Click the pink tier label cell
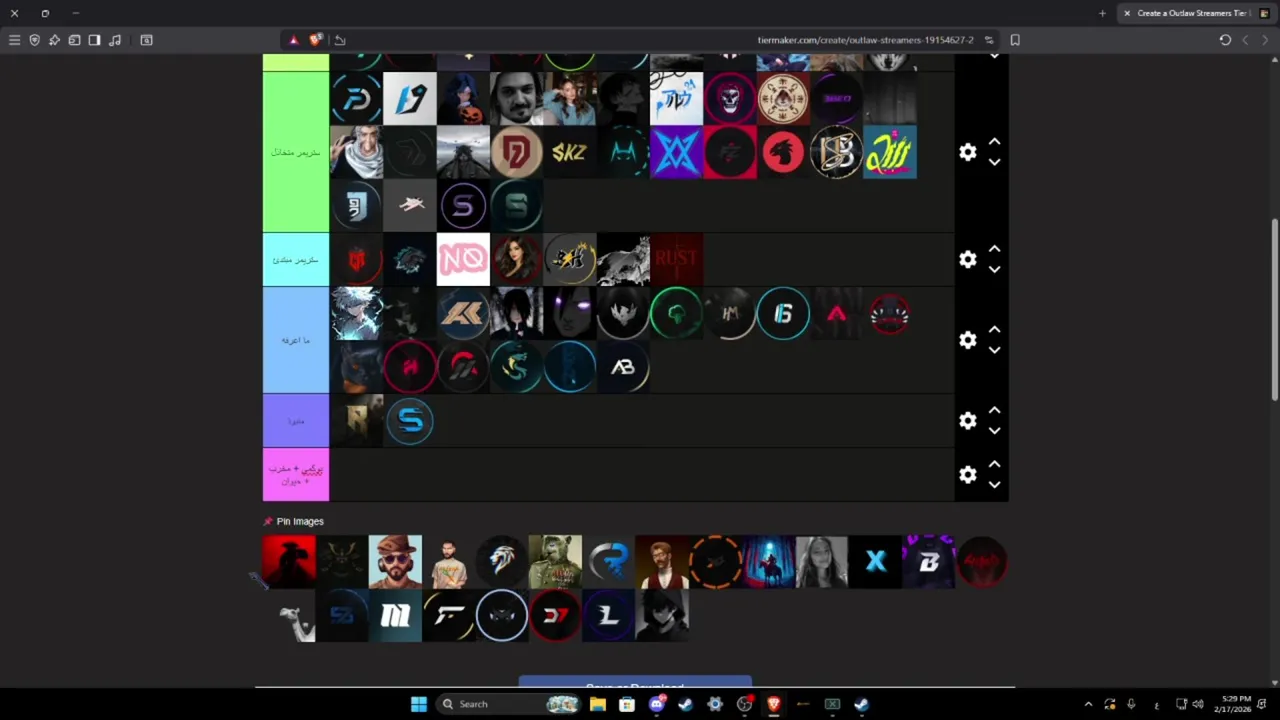1280x720 pixels. pos(296,475)
